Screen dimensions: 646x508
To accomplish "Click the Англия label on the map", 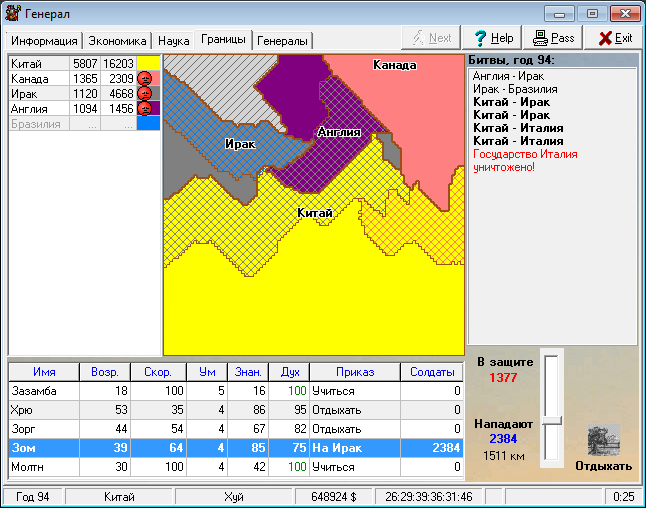I will (339, 132).
